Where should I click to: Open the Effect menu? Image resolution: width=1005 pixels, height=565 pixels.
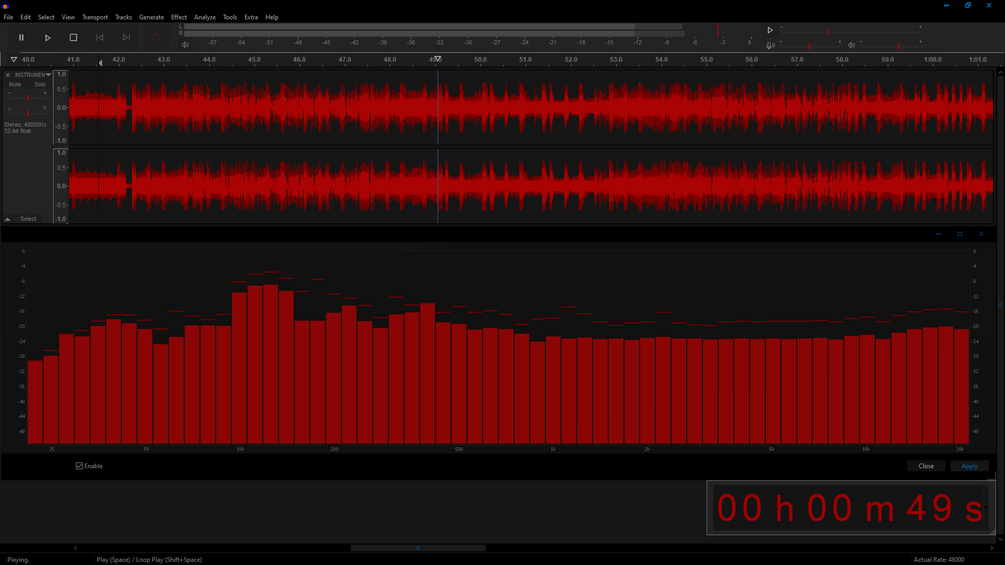pyautogui.click(x=179, y=17)
